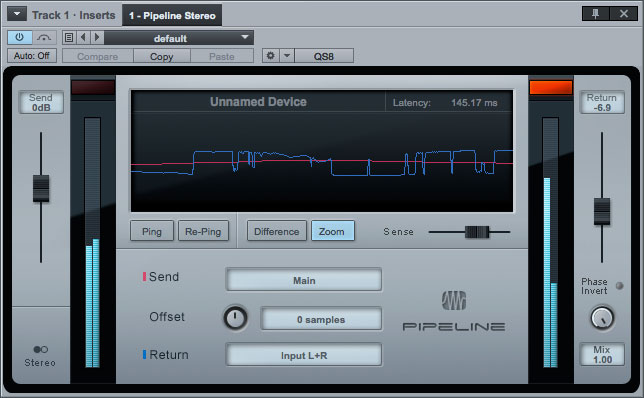Image resolution: width=644 pixels, height=398 pixels.
Task: Toggle the Difference display mode
Action: [276, 231]
